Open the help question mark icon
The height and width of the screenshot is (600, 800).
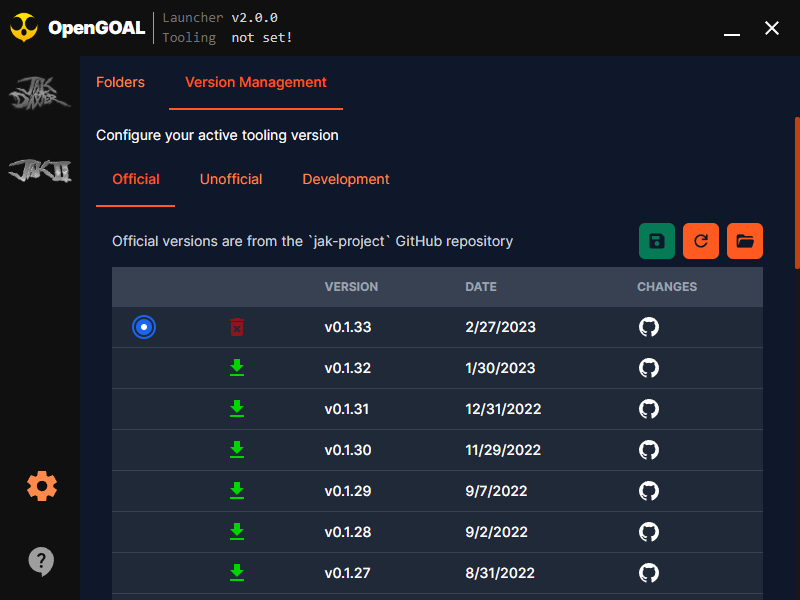pyautogui.click(x=41, y=560)
